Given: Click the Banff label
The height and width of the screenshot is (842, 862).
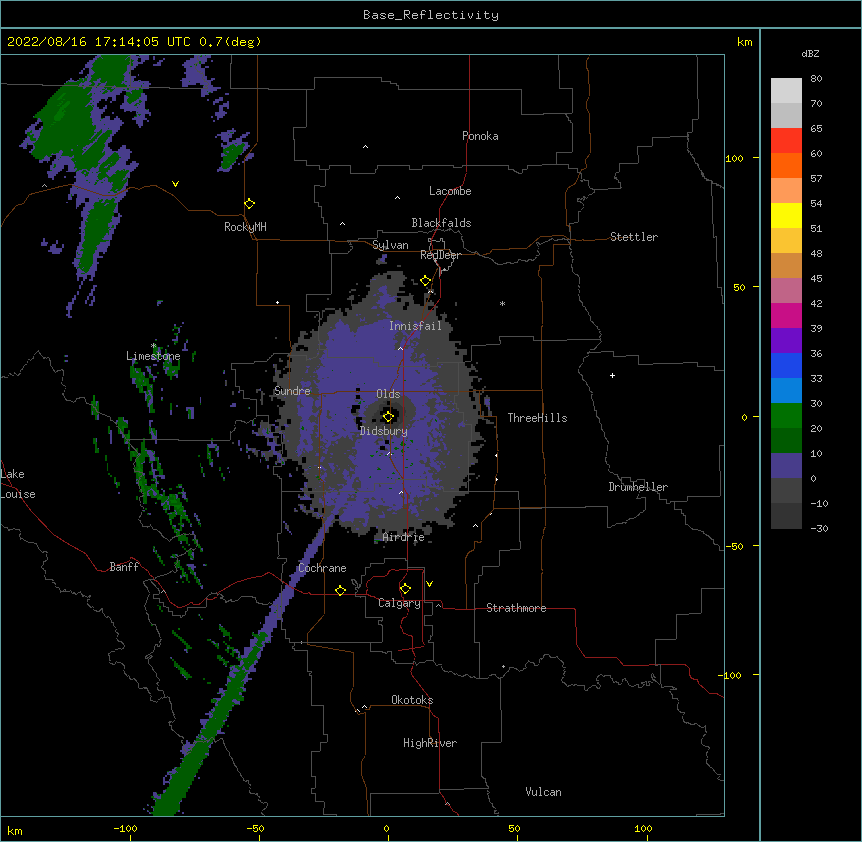Looking at the screenshot, I should 124,567.
